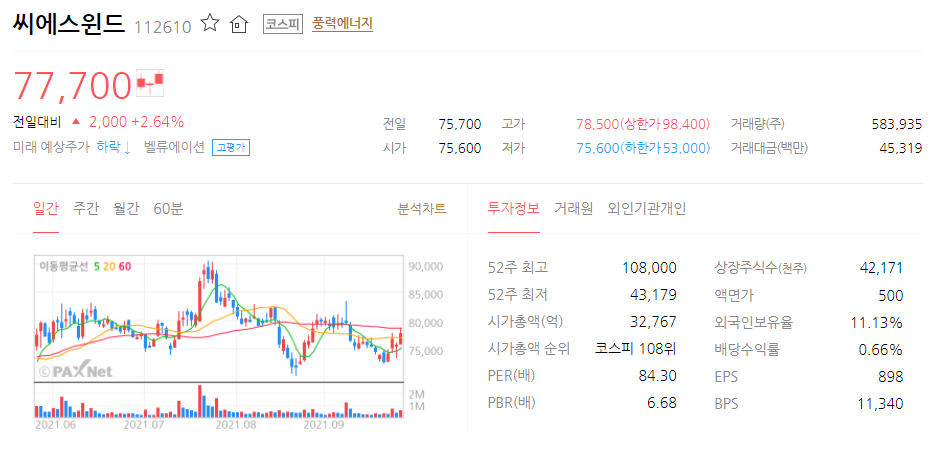Viewport: 935px width, 451px height.
Task: Click the 고평가 valuation badge
Action: coord(231,147)
